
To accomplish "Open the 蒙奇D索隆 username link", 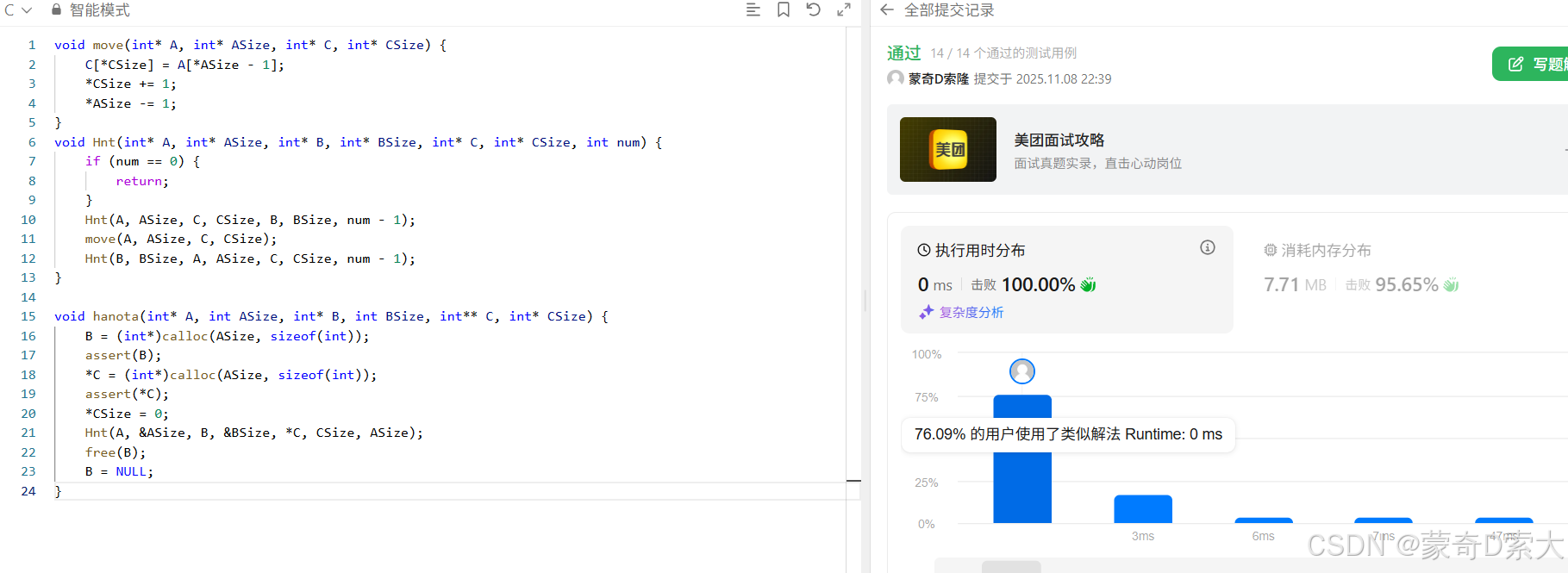I will pos(939,78).
